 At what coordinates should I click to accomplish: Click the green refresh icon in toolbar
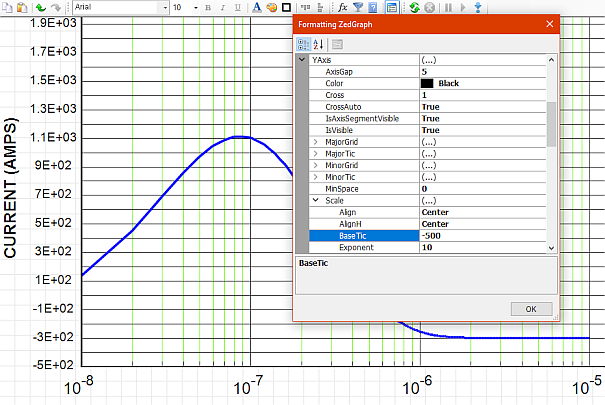[x=415, y=7]
